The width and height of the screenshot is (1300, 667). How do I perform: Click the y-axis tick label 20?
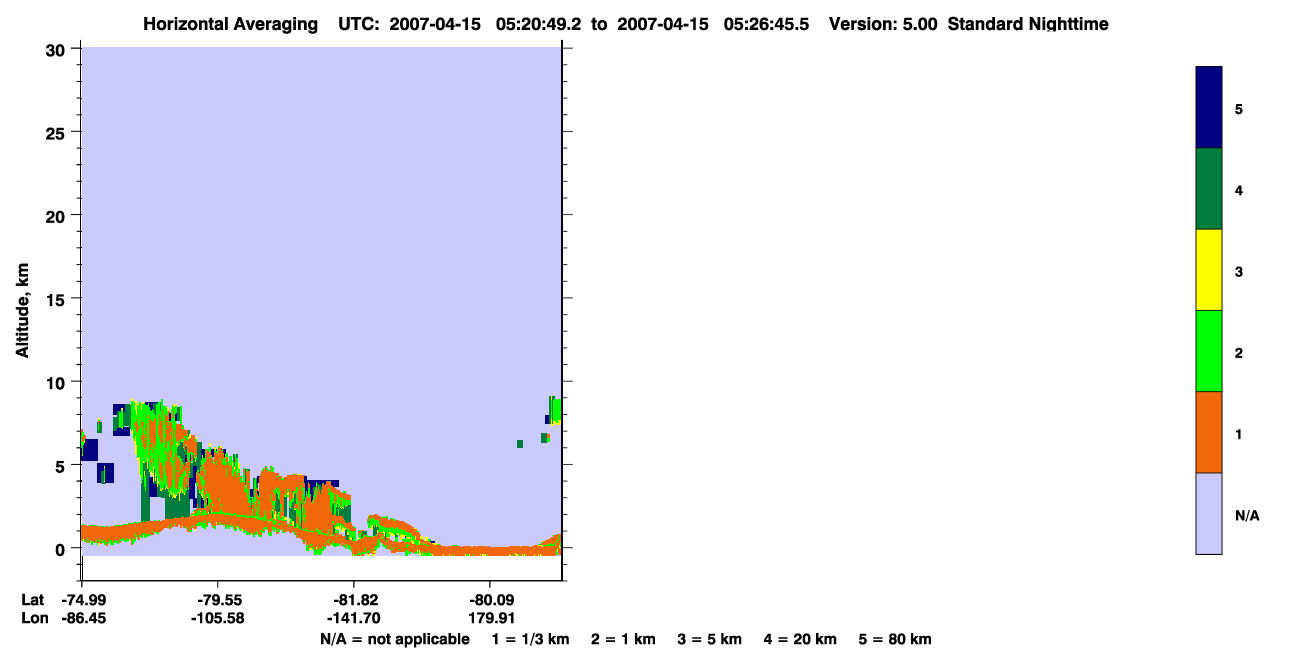(x=58, y=215)
